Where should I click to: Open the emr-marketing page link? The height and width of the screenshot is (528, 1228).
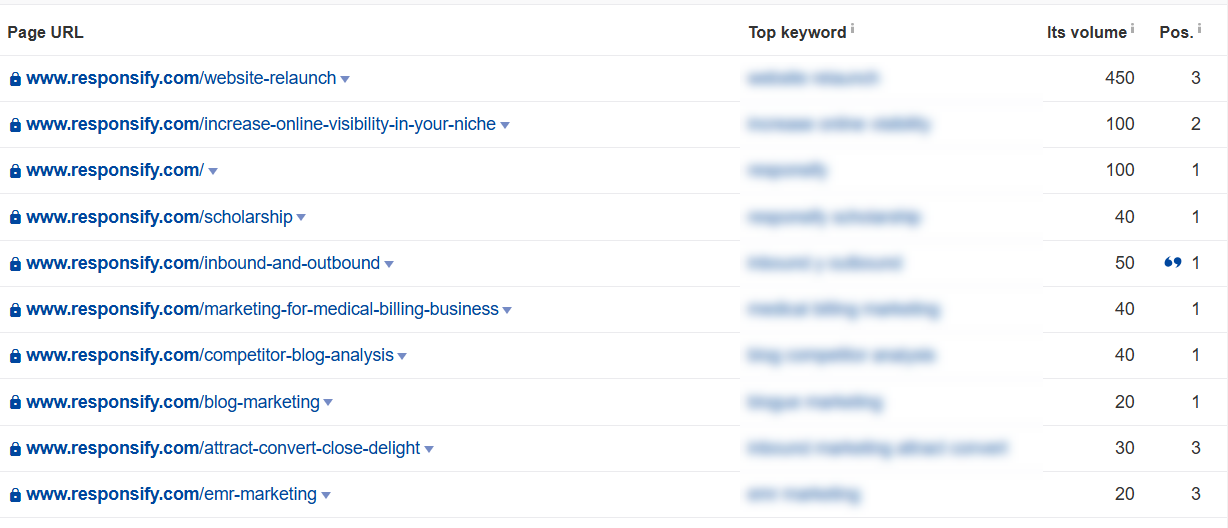click(x=172, y=494)
